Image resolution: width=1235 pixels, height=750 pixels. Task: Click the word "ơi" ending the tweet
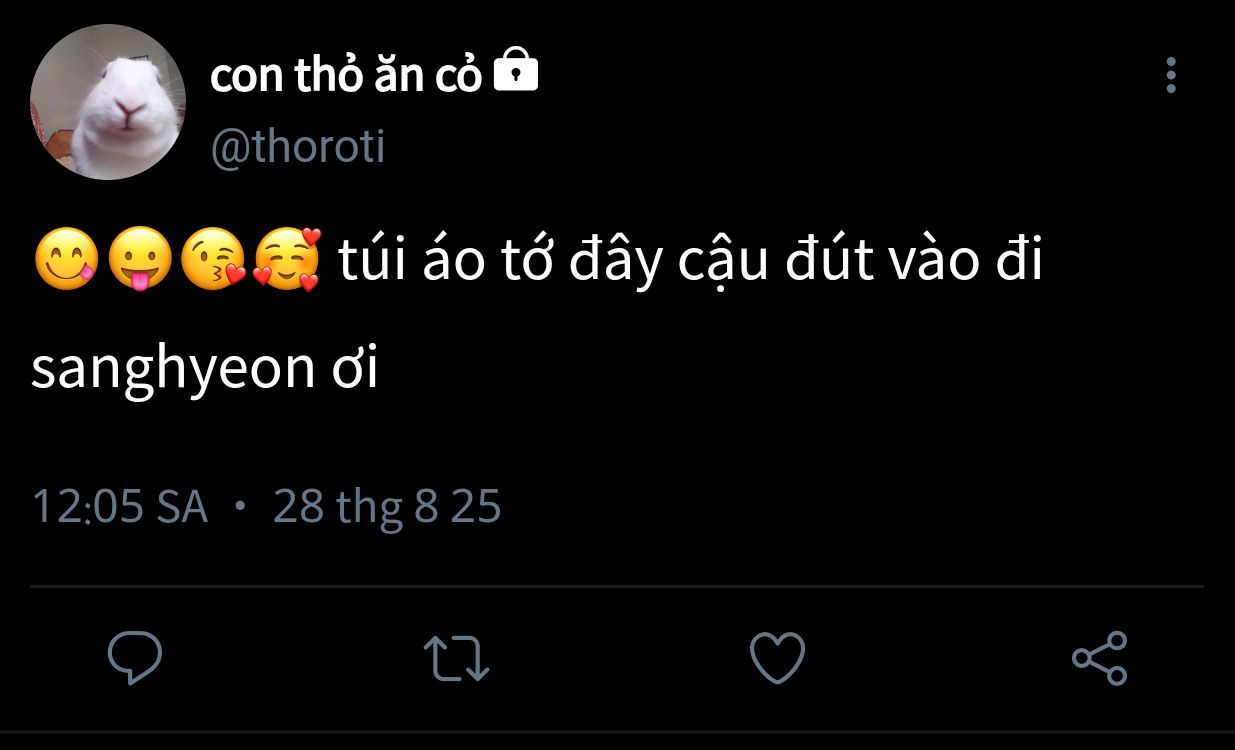[x=355, y=368]
